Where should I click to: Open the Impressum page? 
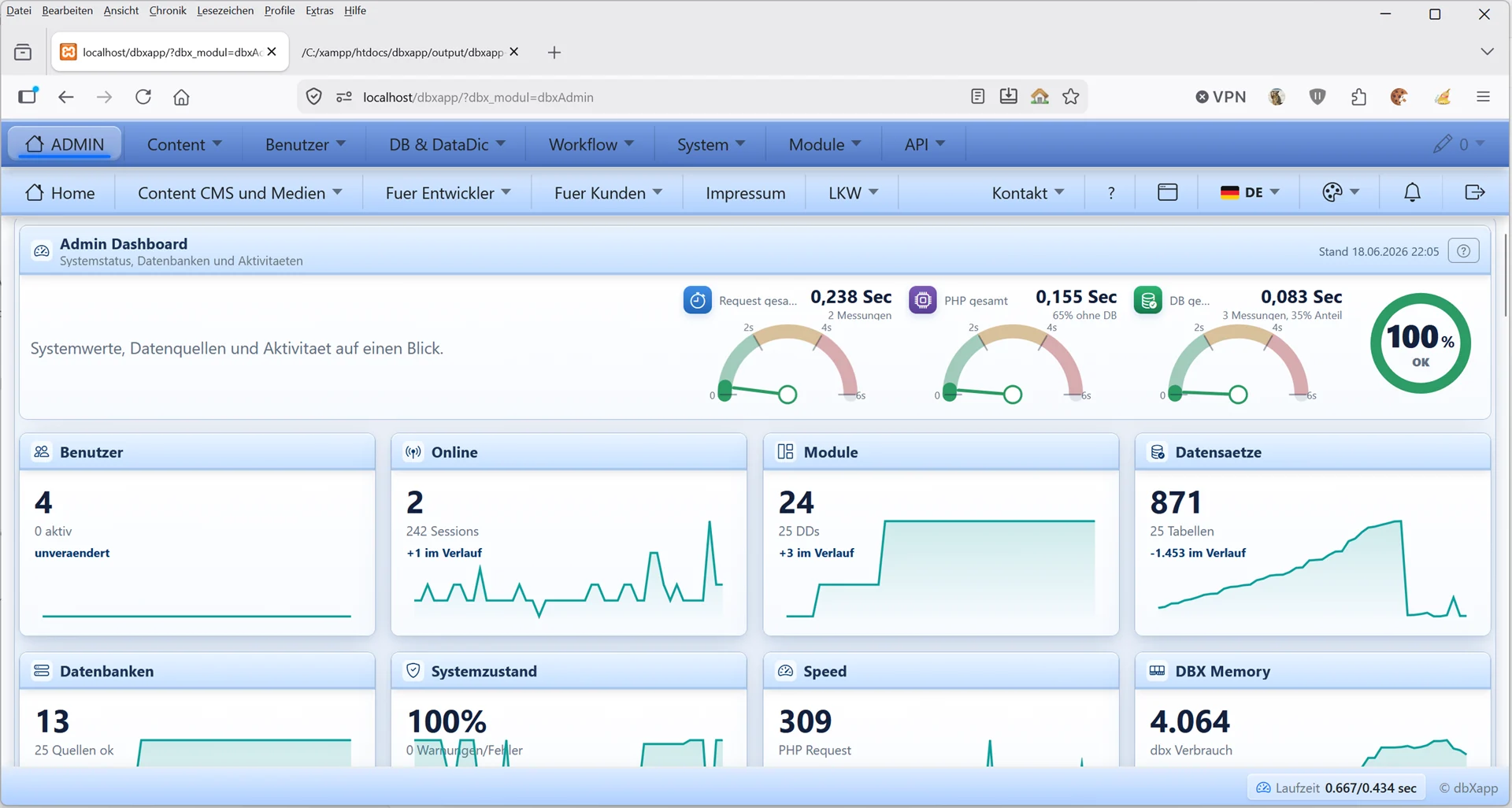pos(745,193)
